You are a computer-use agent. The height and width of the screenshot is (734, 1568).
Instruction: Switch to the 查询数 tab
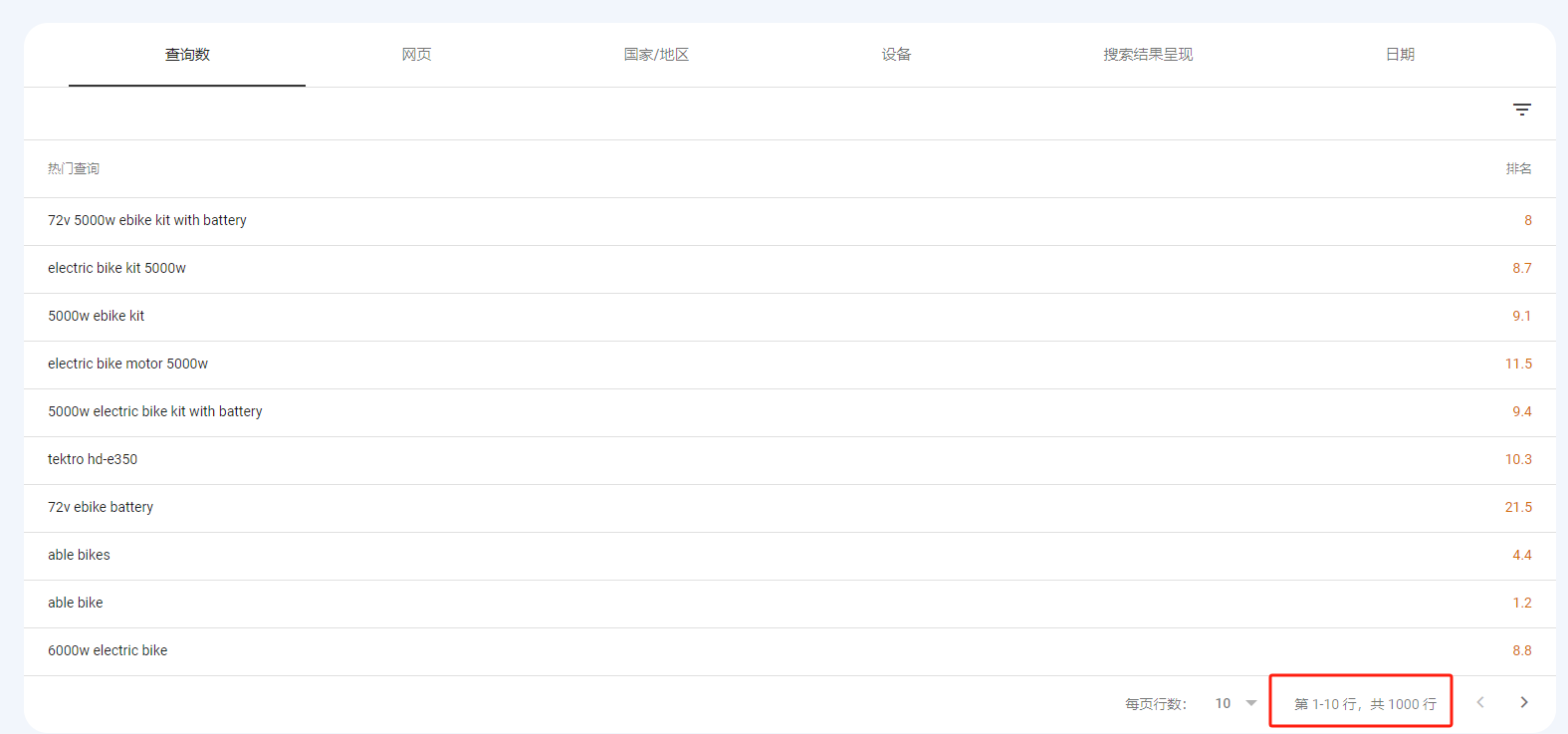(x=187, y=55)
